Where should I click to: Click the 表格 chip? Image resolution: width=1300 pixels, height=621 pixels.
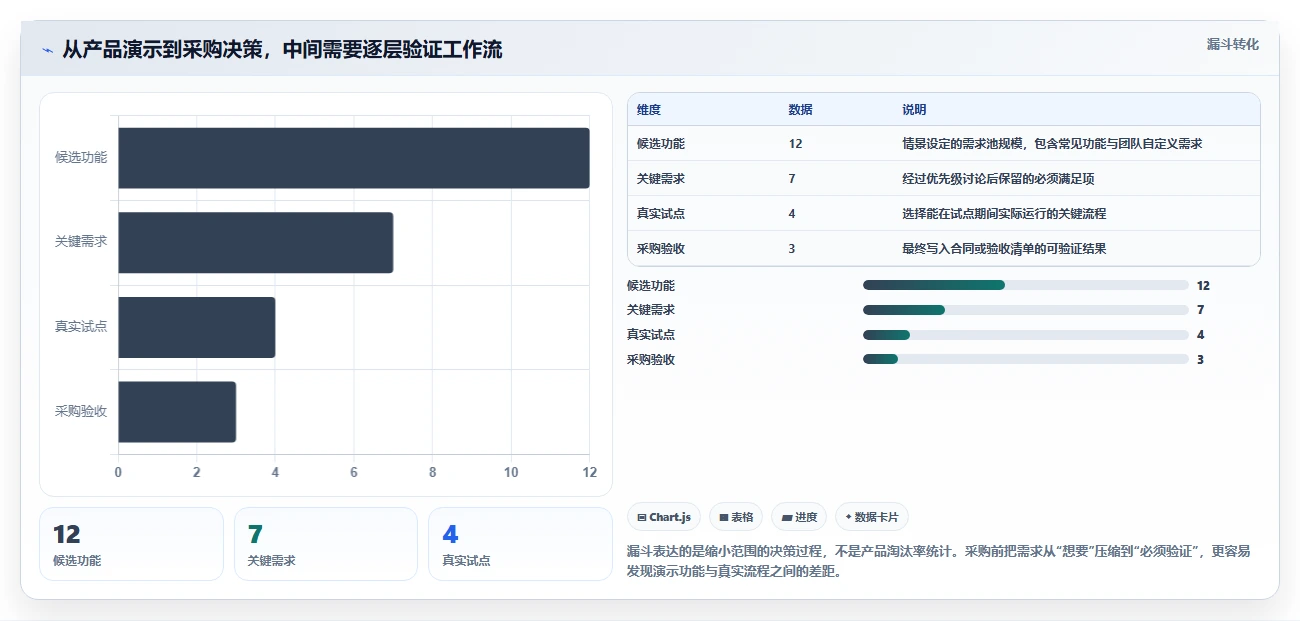[736, 517]
